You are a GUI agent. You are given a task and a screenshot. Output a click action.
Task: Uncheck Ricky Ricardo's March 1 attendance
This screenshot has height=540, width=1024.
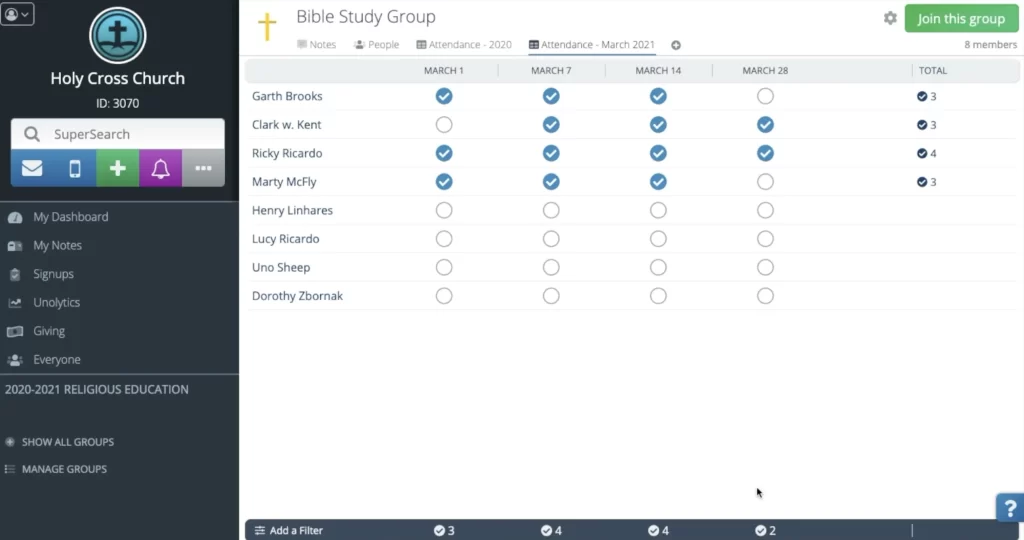444,153
